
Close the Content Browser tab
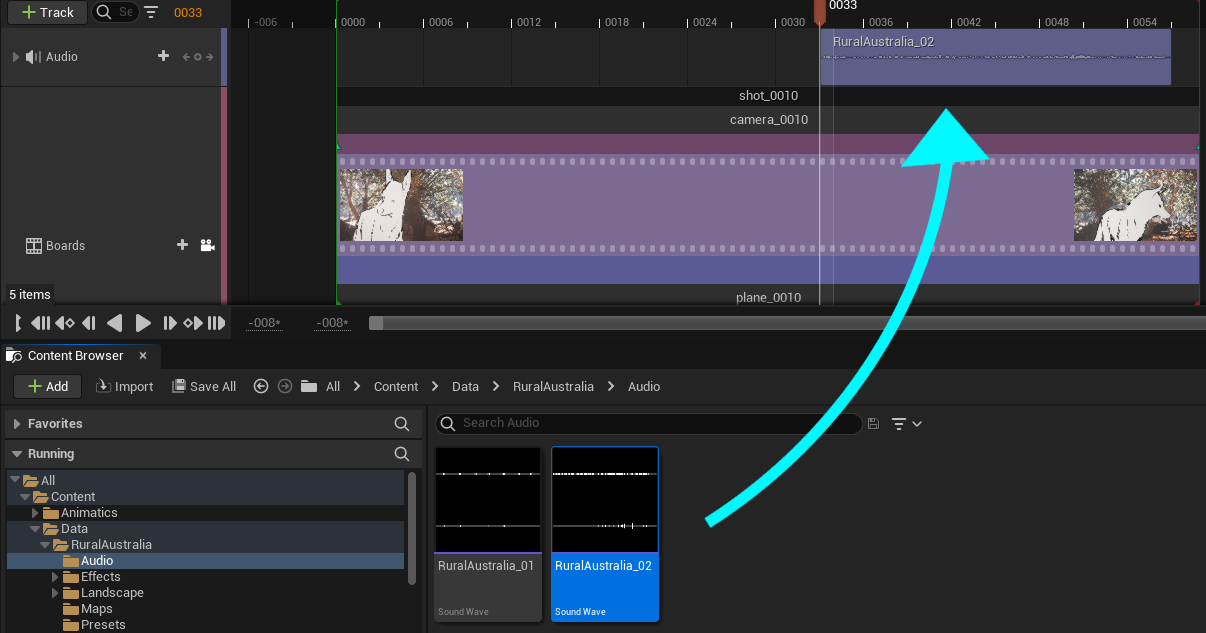(x=143, y=355)
